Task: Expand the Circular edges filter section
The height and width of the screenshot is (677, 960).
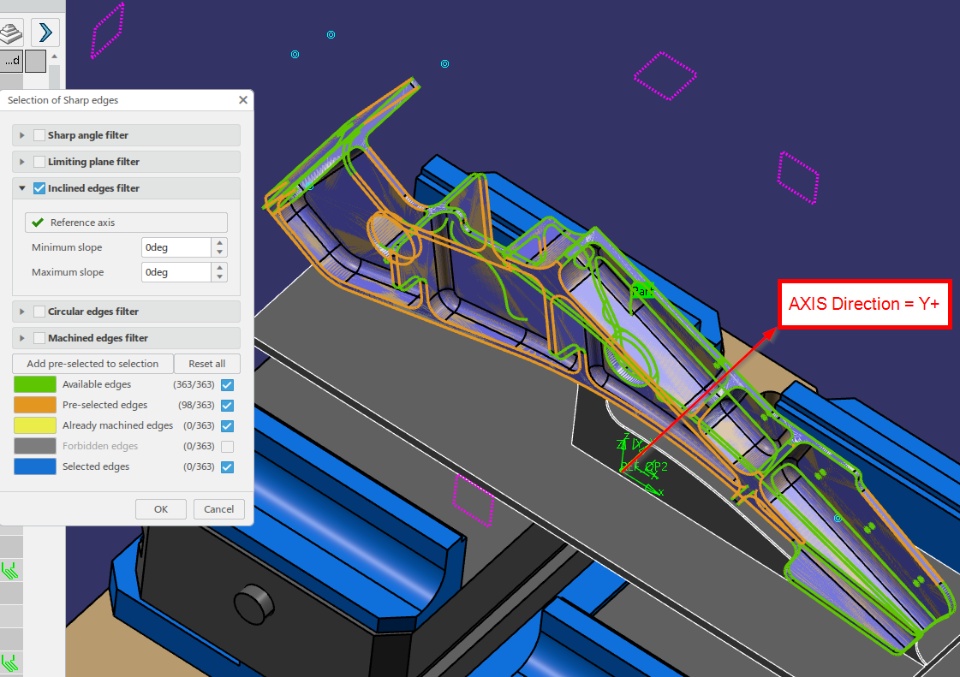Action: (22, 312)
